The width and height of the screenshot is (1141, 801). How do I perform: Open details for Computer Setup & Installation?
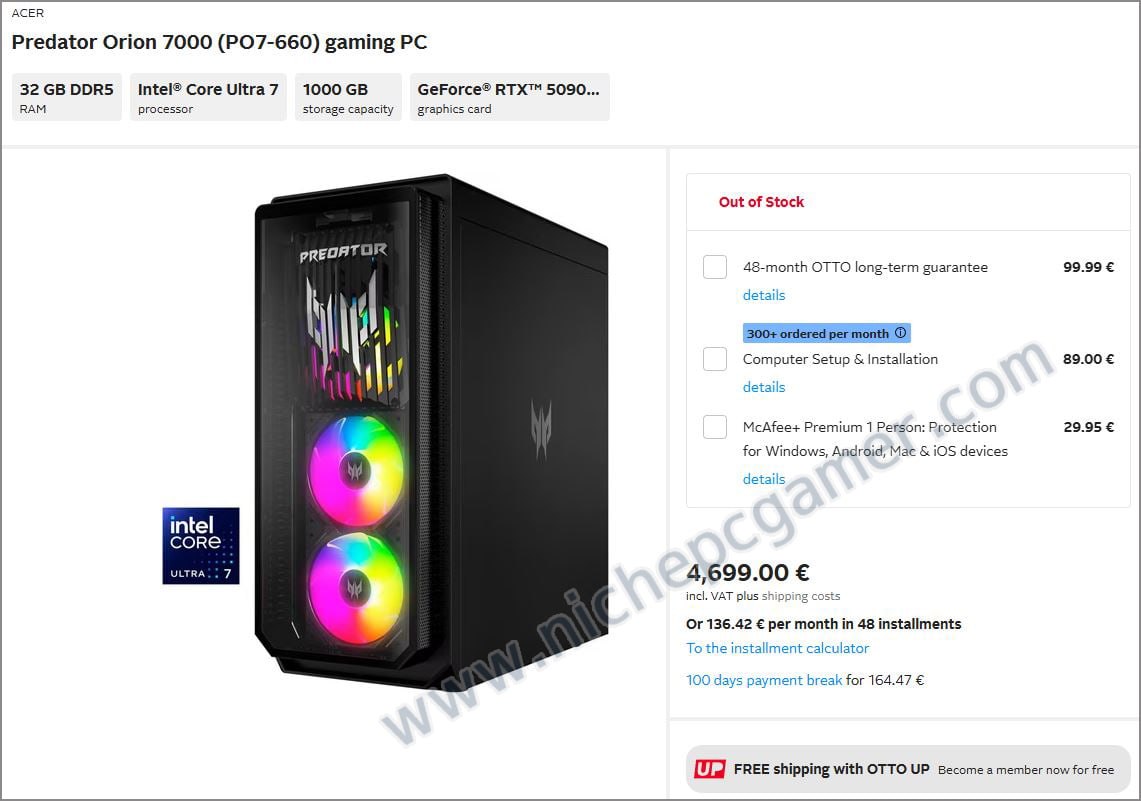coord(764,387)
